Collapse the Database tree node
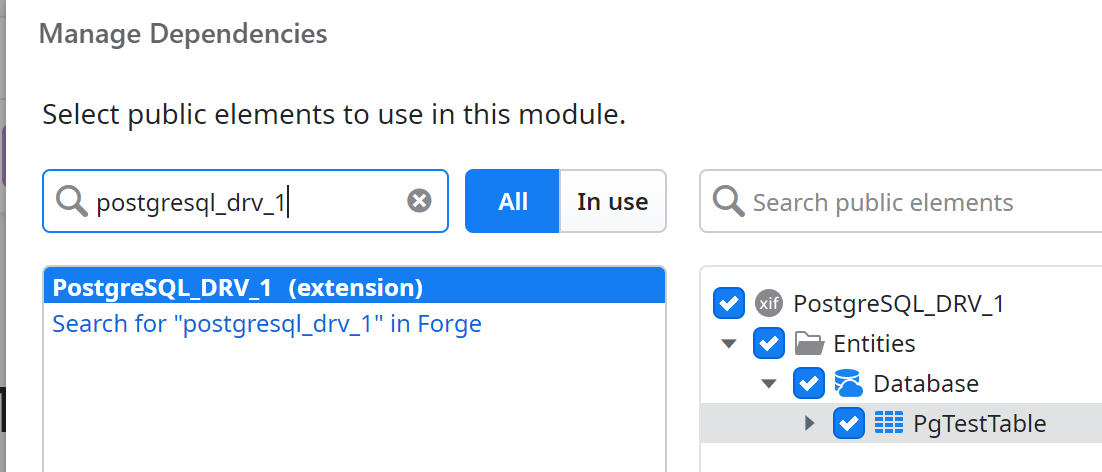The width and height of the screenshot is (1102, 472). pos(769,384)
